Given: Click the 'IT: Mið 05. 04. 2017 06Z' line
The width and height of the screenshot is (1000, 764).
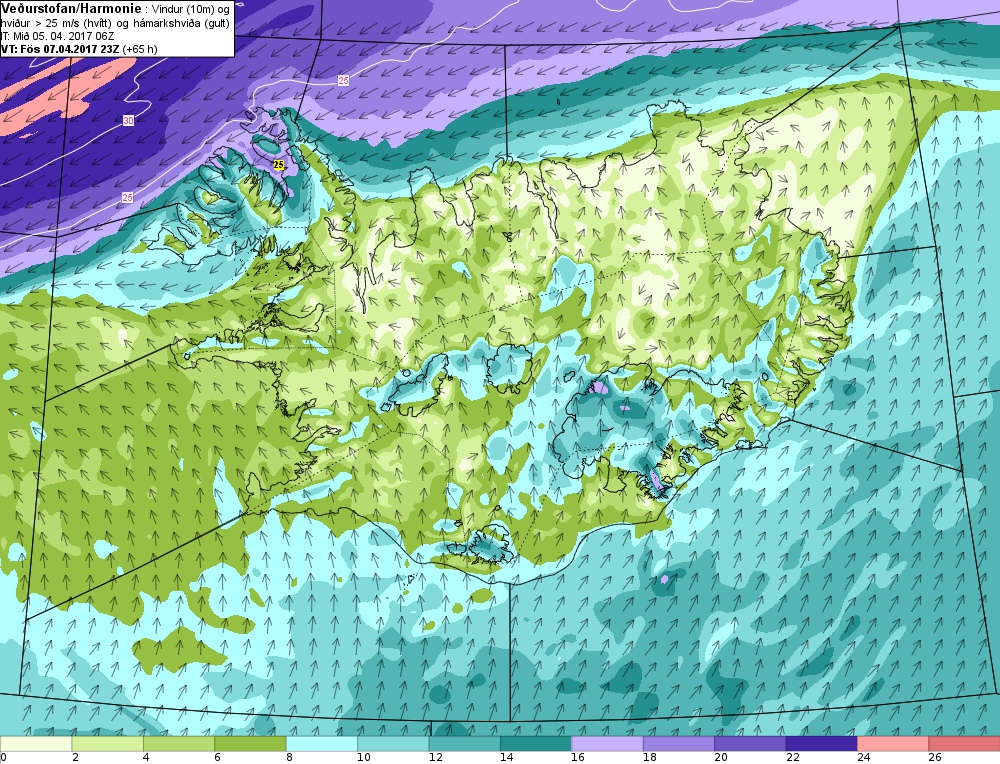Looking at the screenshot, I should point(58,36).
